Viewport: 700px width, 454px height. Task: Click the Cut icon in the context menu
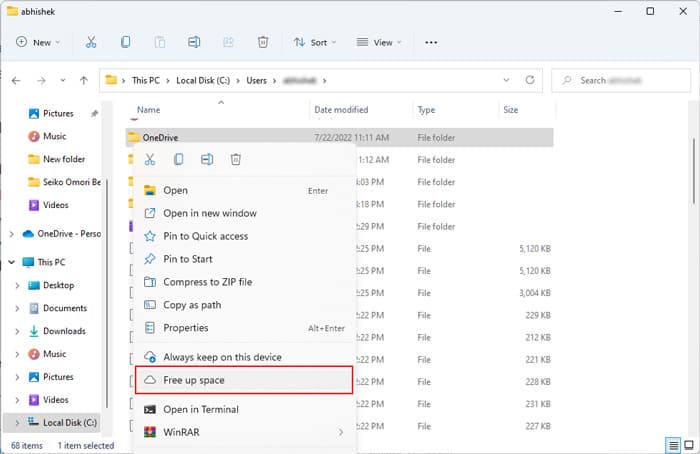pyautogui.click(x=150, y=159)
